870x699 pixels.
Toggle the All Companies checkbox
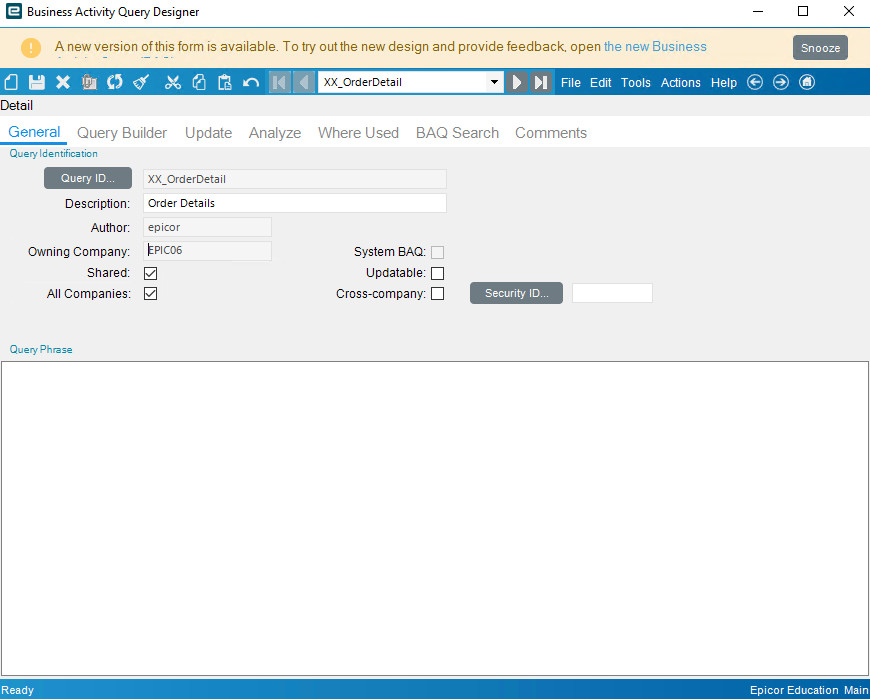pyautogui.click(x=151, y=294)
